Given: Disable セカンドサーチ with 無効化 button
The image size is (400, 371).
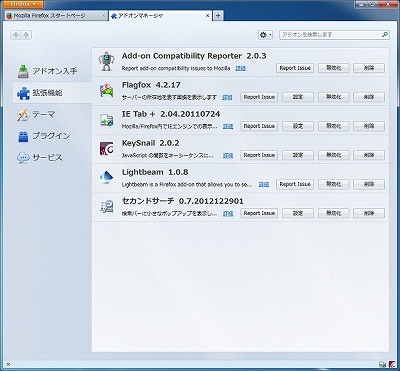Looking at the screenshot, I should click(333, 213).
